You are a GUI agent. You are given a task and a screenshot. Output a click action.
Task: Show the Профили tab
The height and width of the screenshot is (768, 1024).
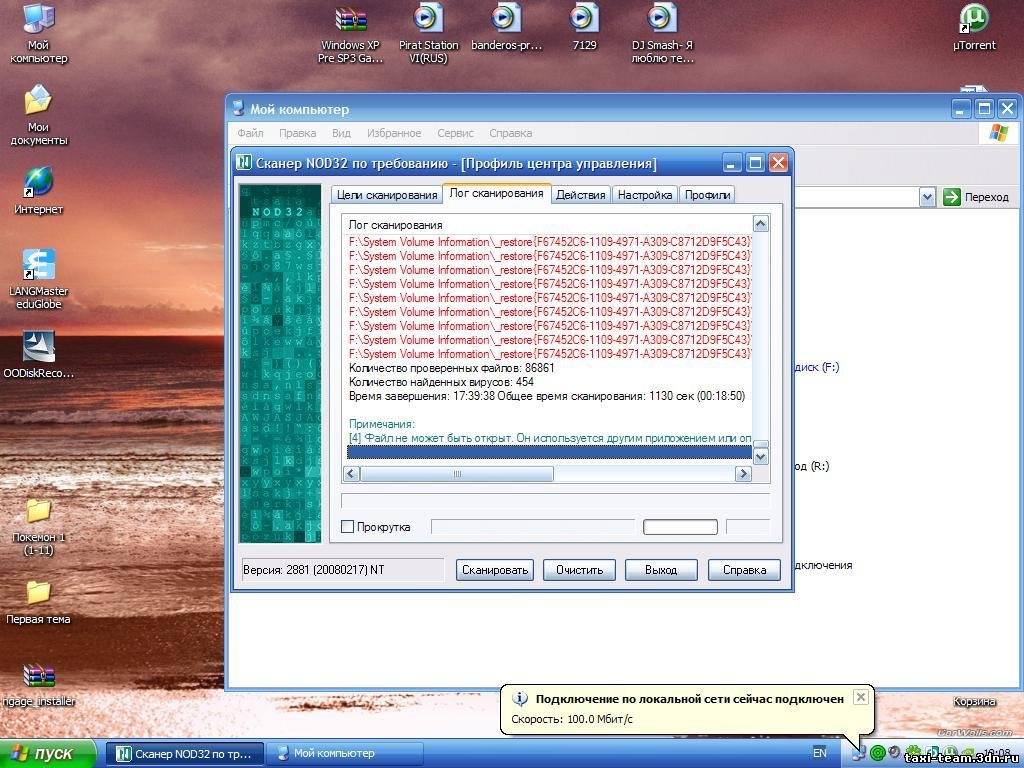coord(707,195)
